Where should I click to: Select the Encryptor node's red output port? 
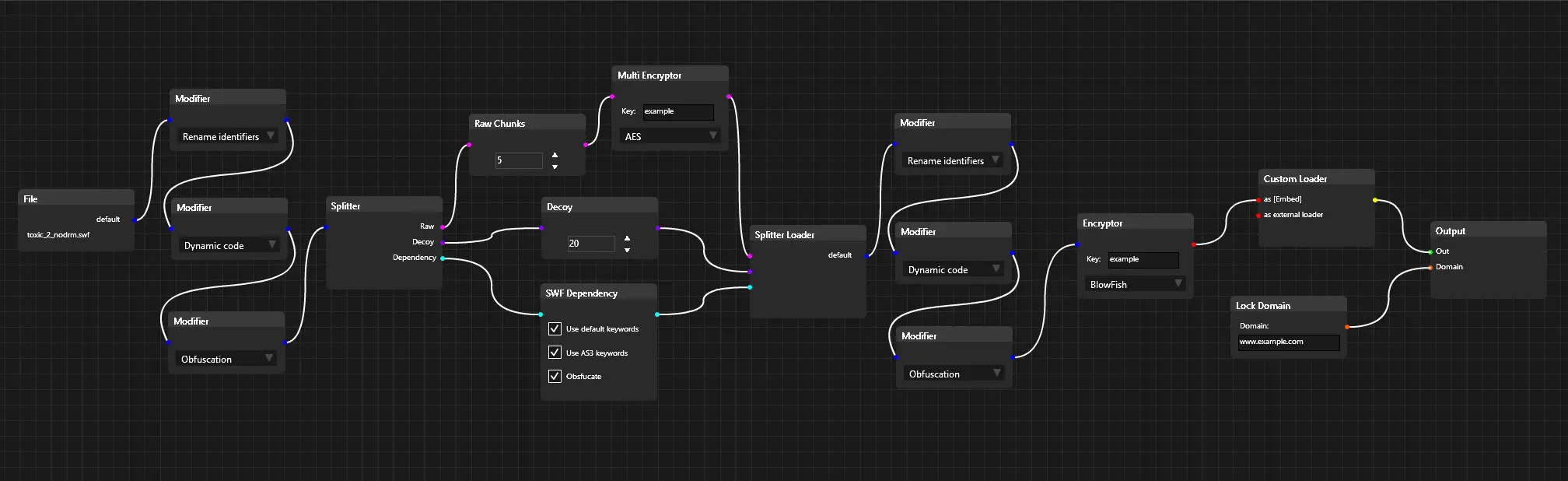(1194, 244)
